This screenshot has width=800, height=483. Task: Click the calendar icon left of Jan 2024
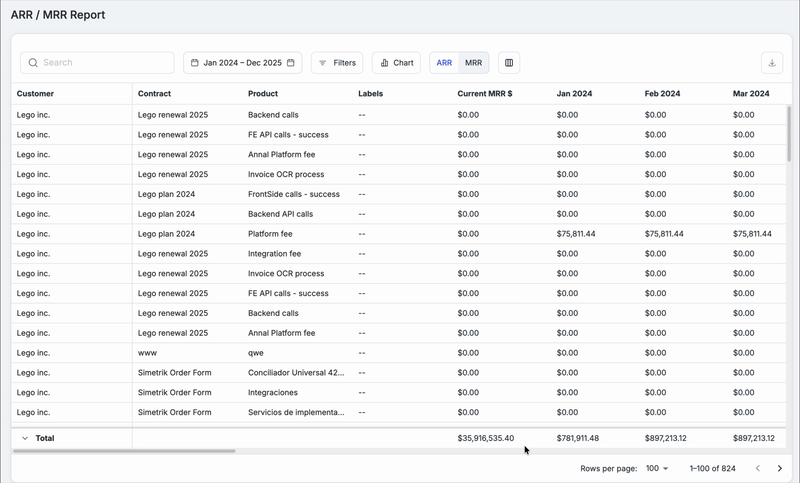pyautogui.click(x=194, y=63)
